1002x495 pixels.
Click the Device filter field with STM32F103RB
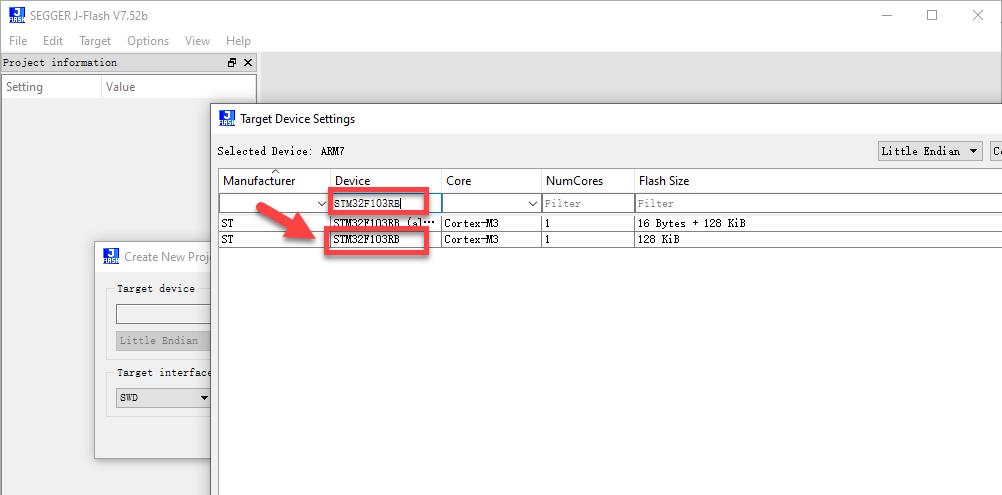(x=385, y=203)
